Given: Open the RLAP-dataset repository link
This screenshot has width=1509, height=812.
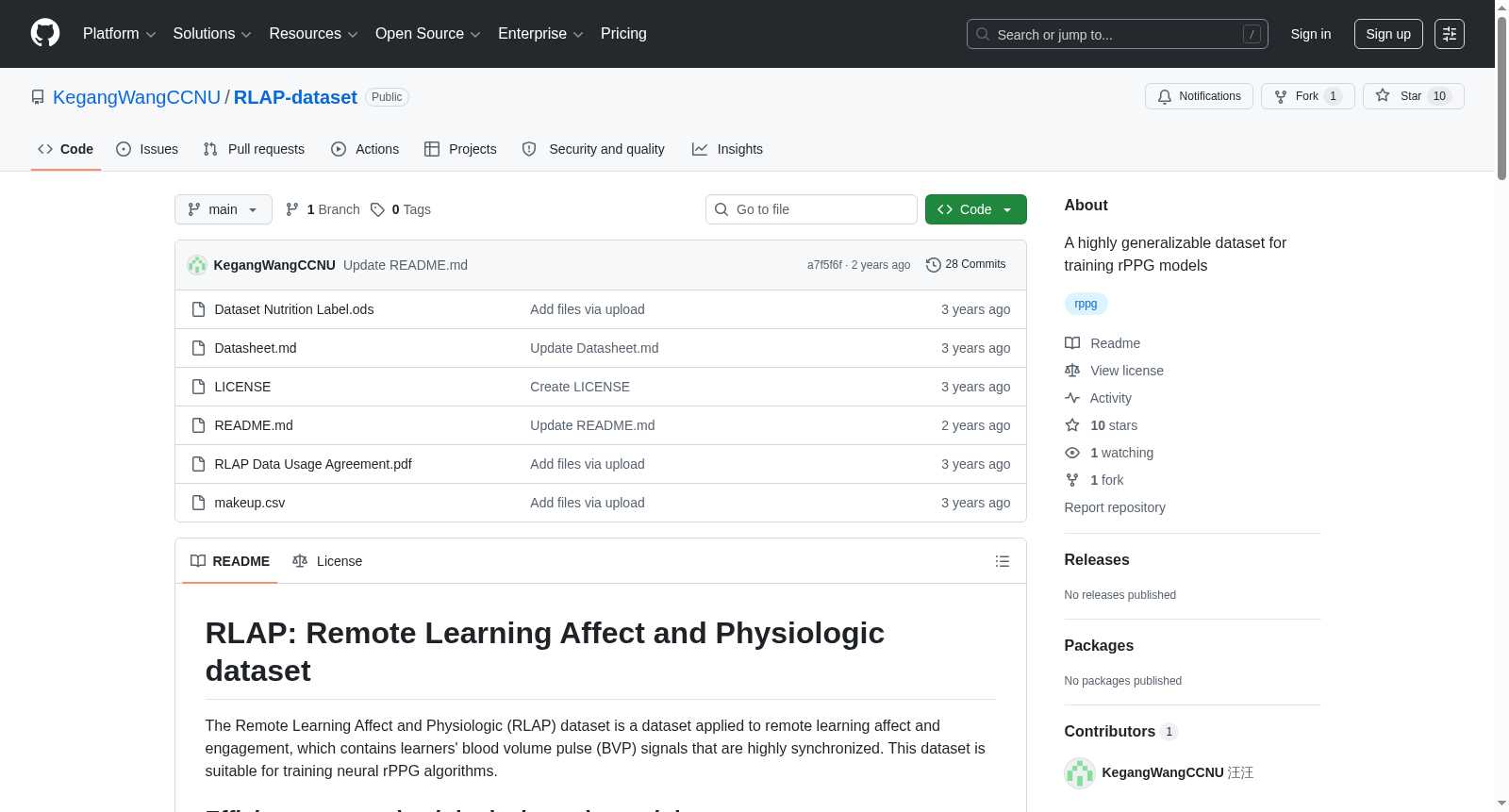Looking at the screenshot, I should tap(295, 97).
